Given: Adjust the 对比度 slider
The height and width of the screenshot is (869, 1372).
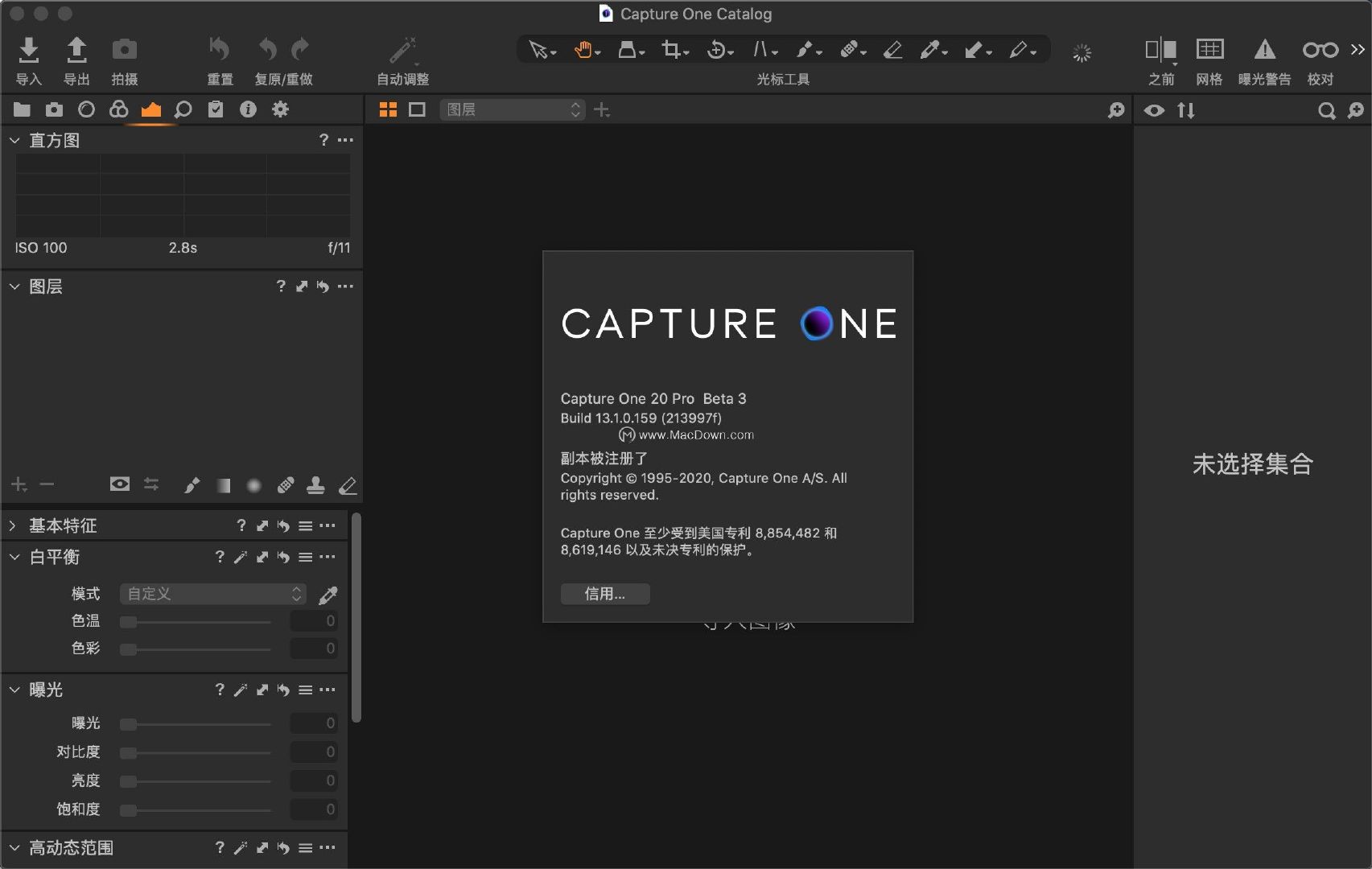Looking at the screenshot, I should click(196, 752).
